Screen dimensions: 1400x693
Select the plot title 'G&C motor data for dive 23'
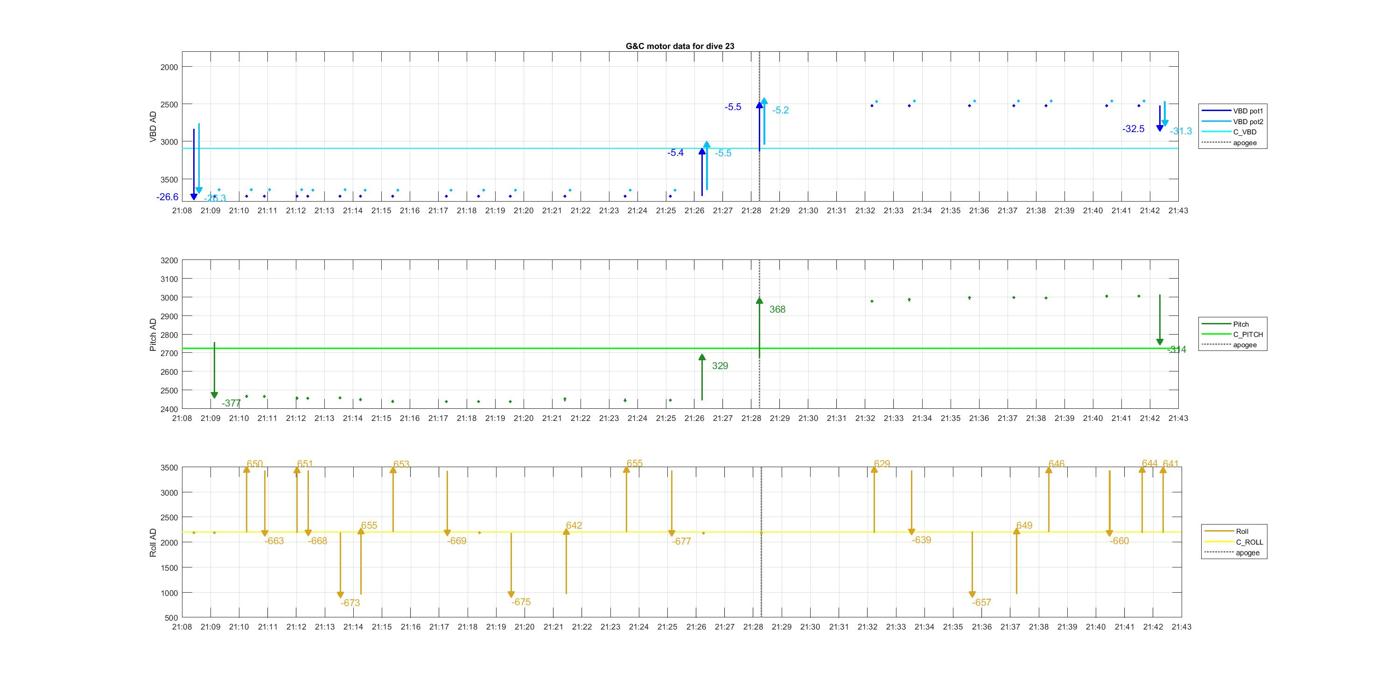[x=679, y=46]
